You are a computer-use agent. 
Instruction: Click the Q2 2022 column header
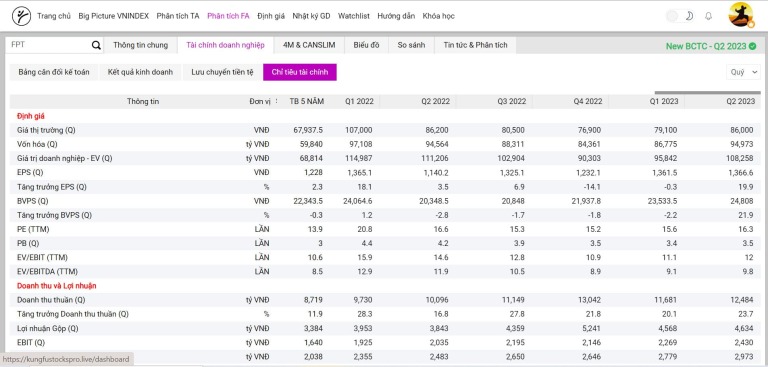[435, 101]
